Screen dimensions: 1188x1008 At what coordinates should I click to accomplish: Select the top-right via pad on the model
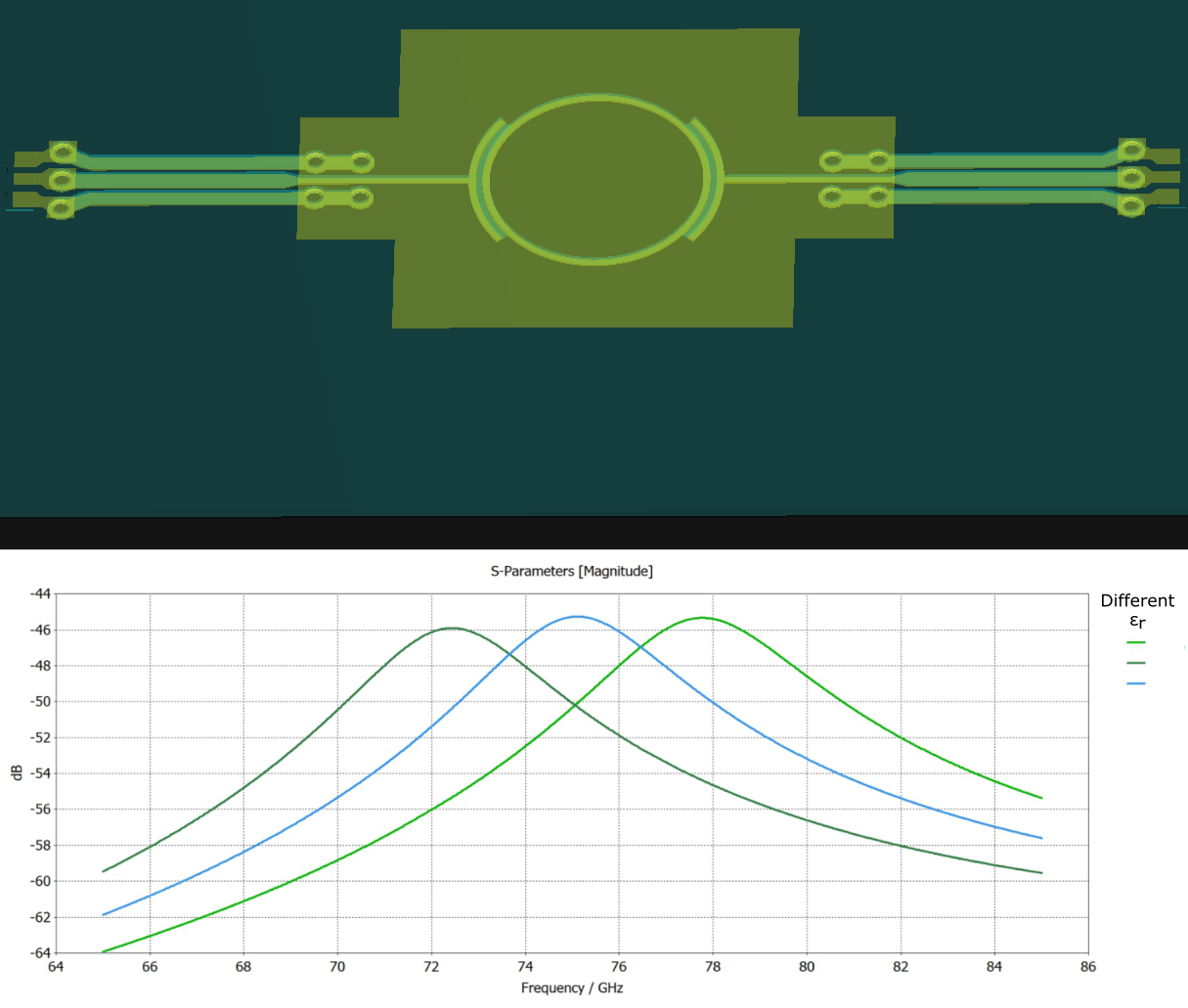[x=1131, y=150]
